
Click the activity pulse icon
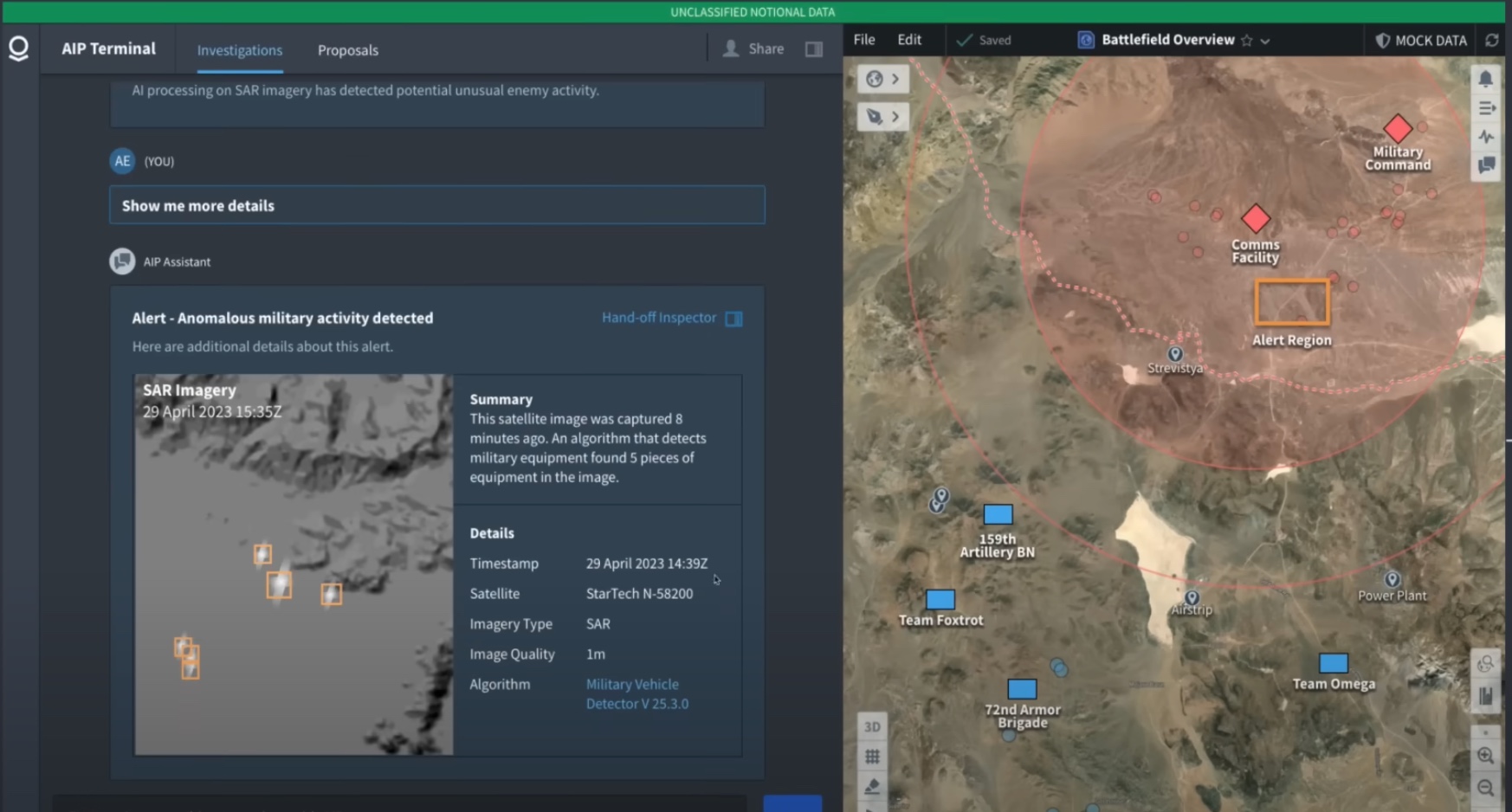(1486, 137)
